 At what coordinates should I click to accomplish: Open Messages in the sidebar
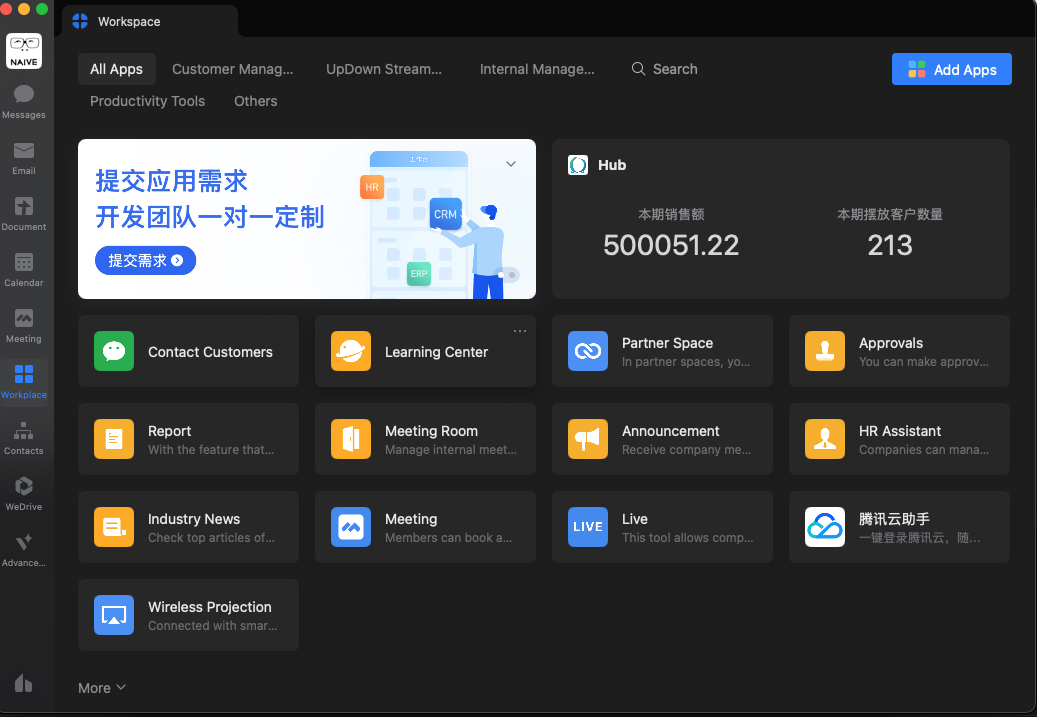pyautogui.click(x=24, y=103)
